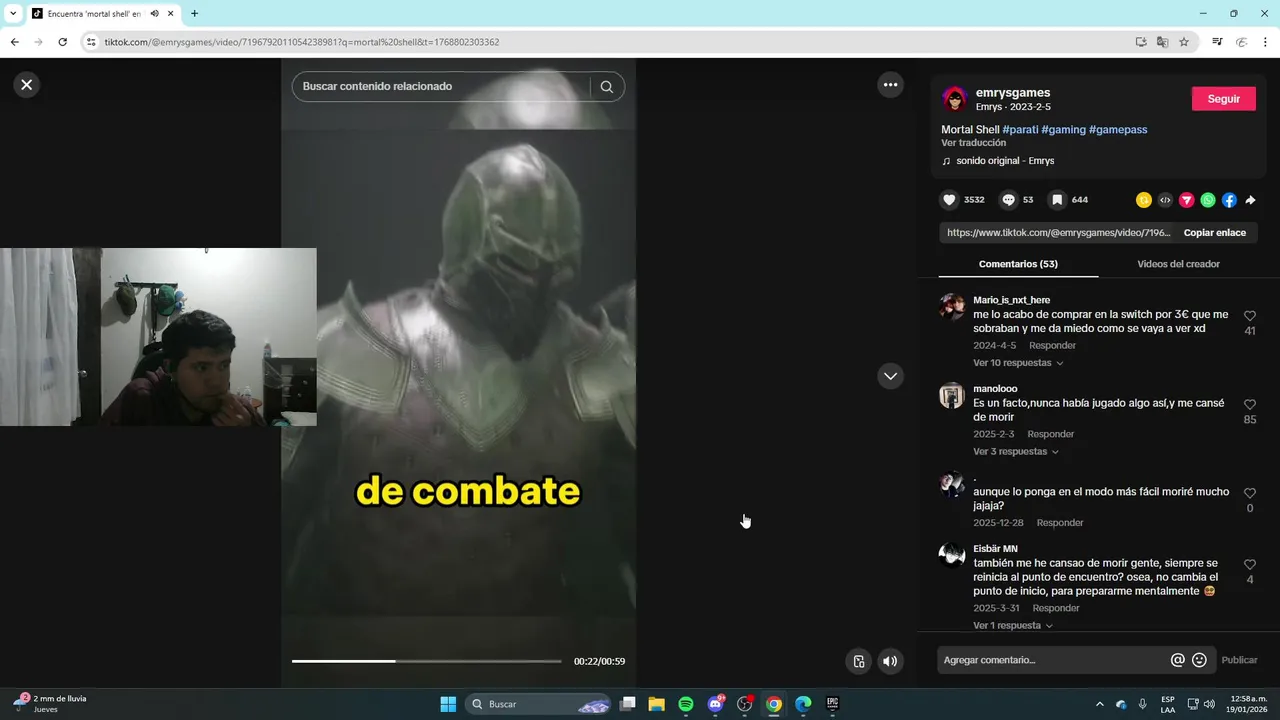1280x720 pixels.
Task: Close the TikTok video viewer
Action: pos(27,85)
